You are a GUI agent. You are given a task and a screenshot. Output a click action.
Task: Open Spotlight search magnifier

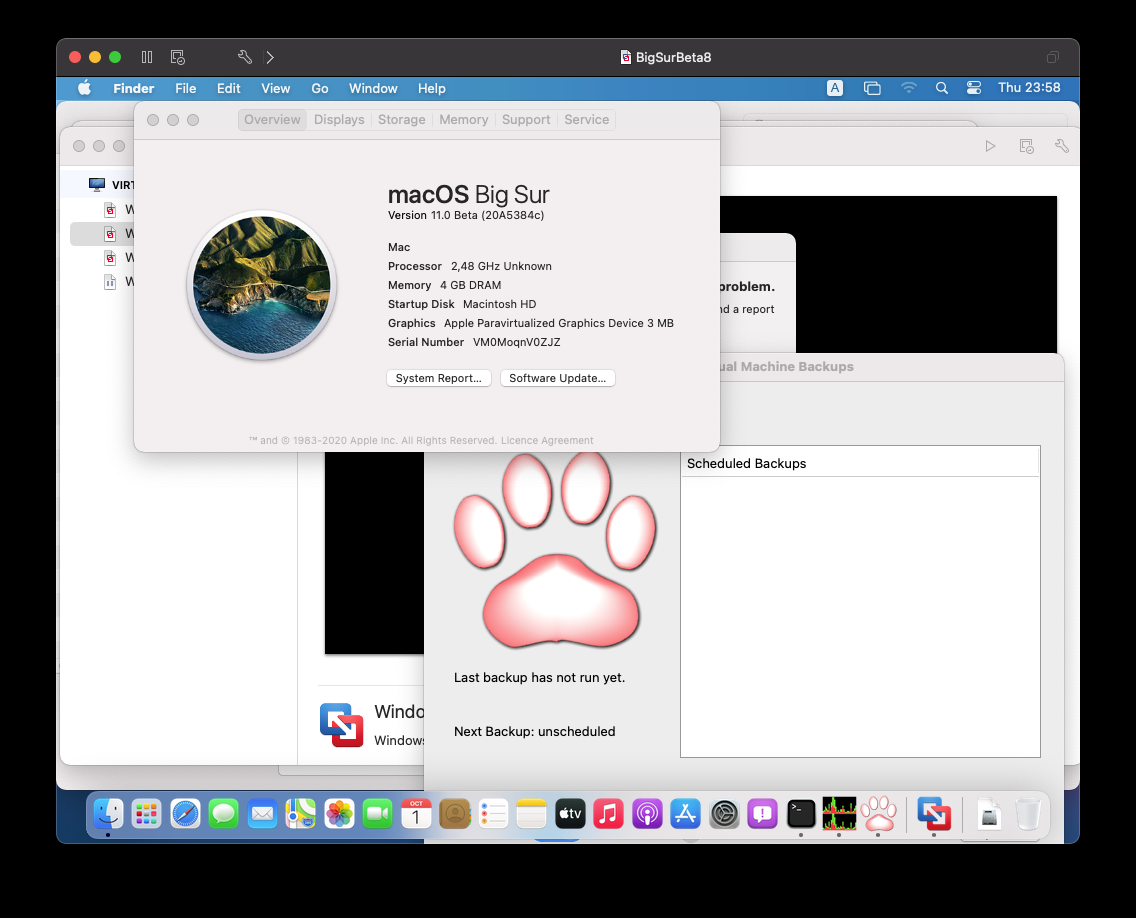pos(942,88)
